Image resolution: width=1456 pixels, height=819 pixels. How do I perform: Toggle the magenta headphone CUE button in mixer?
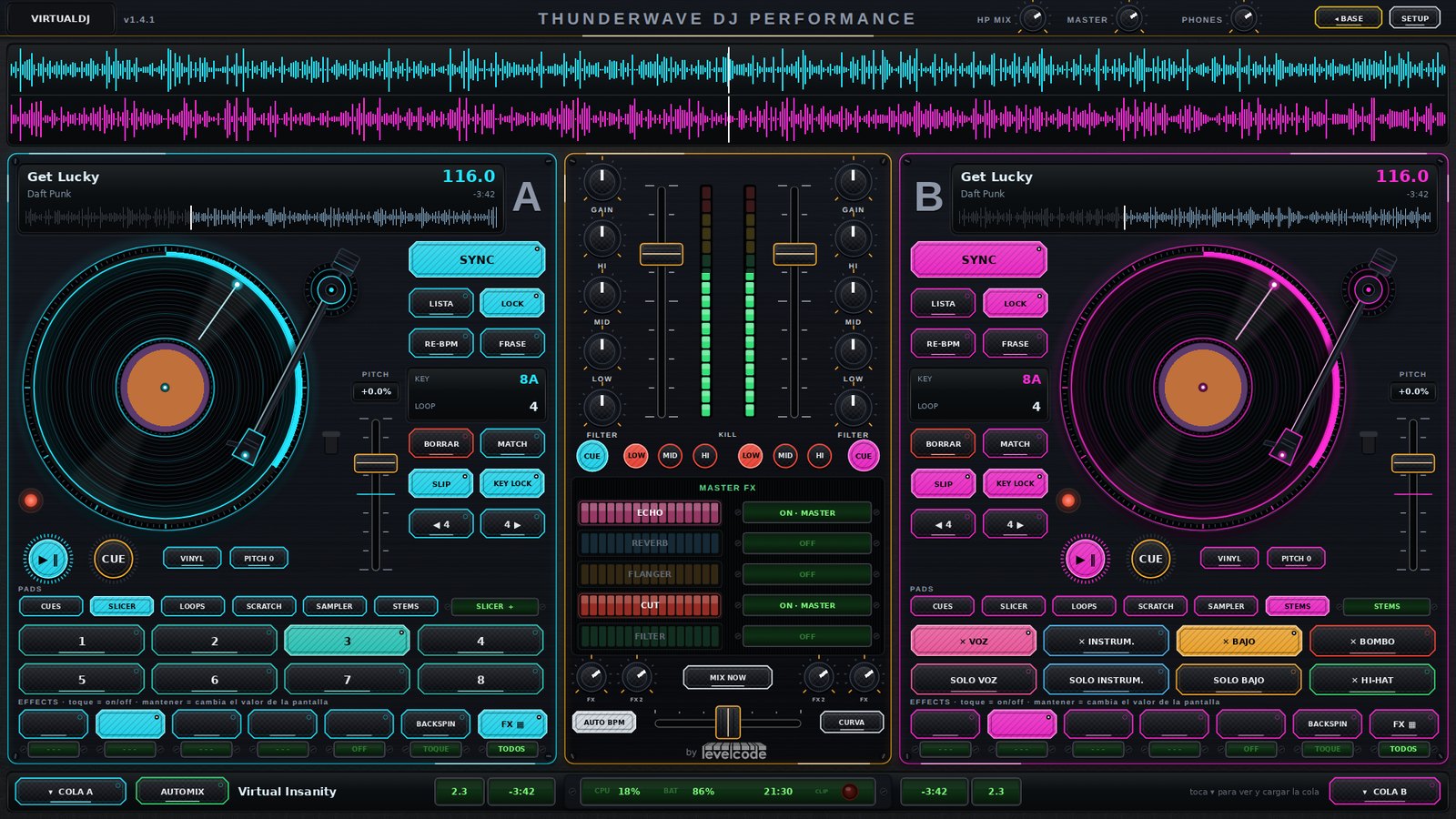(864, 456)
